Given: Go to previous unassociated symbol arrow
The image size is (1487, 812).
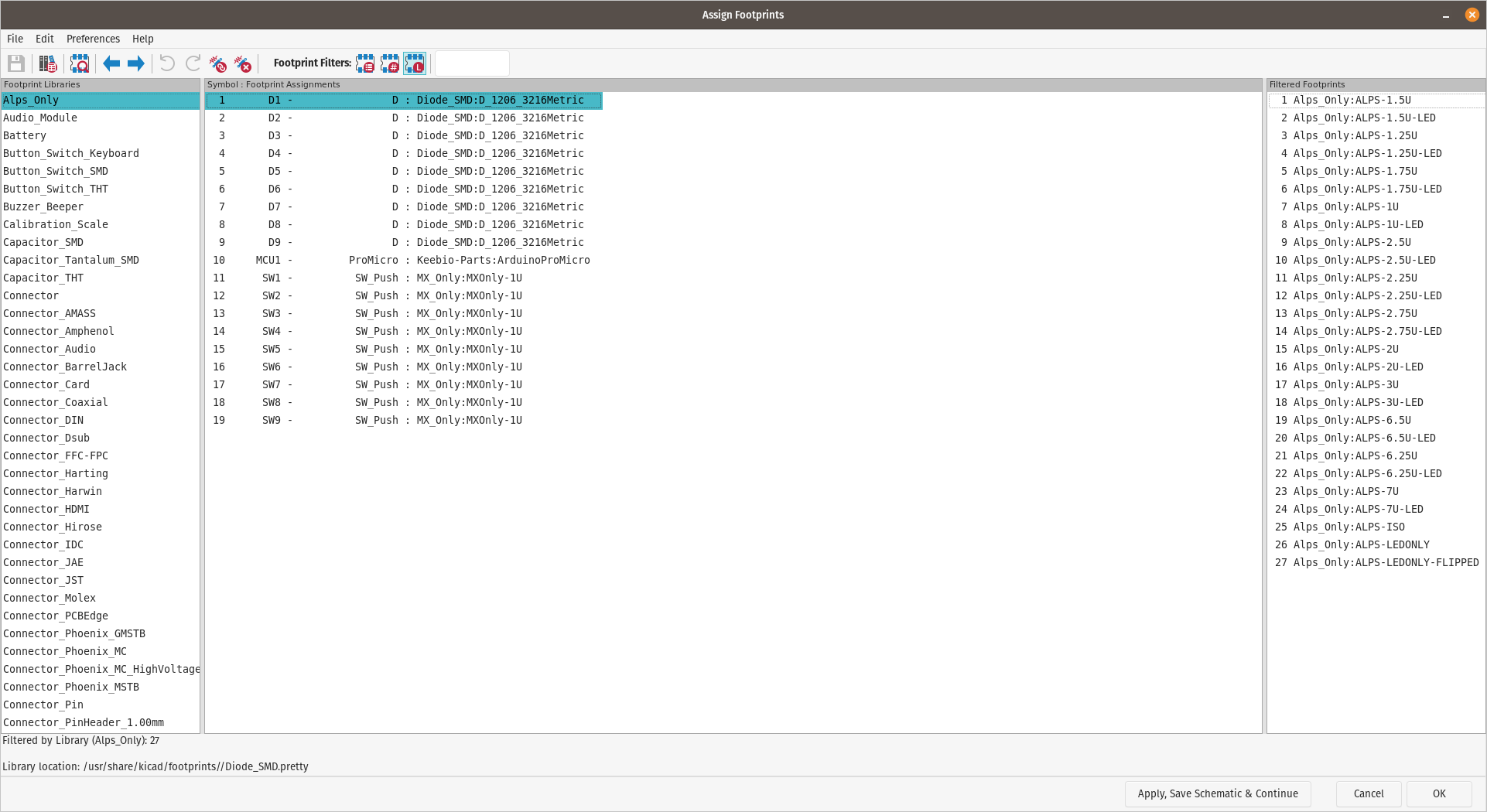Looking at the screenshot, I should [x=111, y=63].
